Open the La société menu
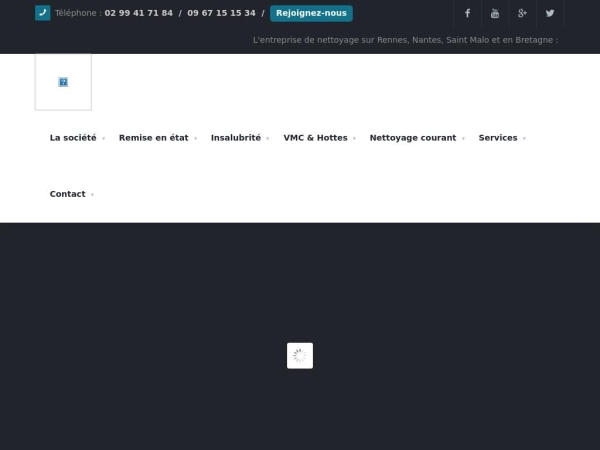Viewport: 600px width, 450px height. point(73,138)
